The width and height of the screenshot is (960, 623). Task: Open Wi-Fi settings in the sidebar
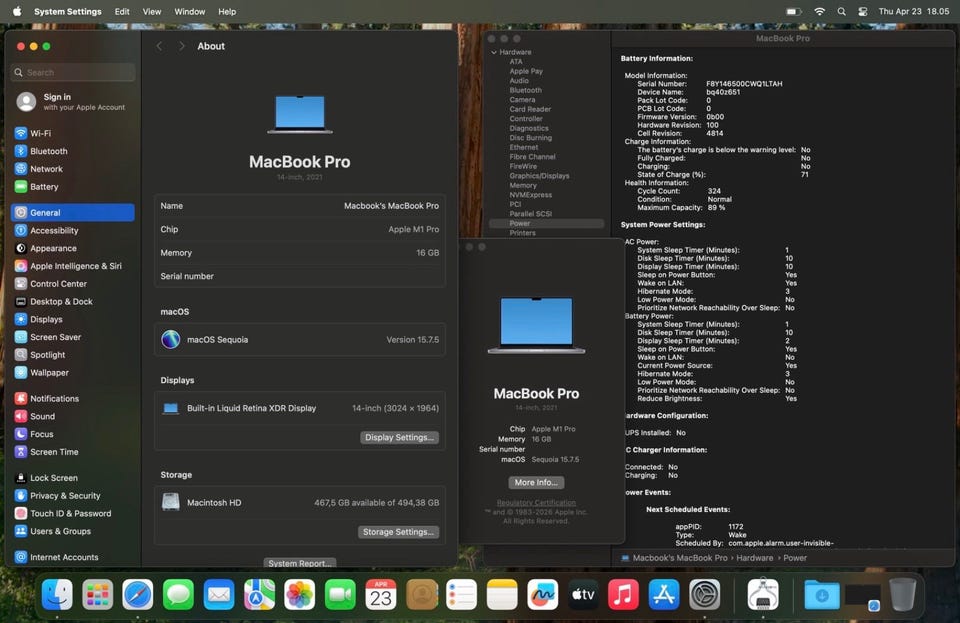(40, 133)
